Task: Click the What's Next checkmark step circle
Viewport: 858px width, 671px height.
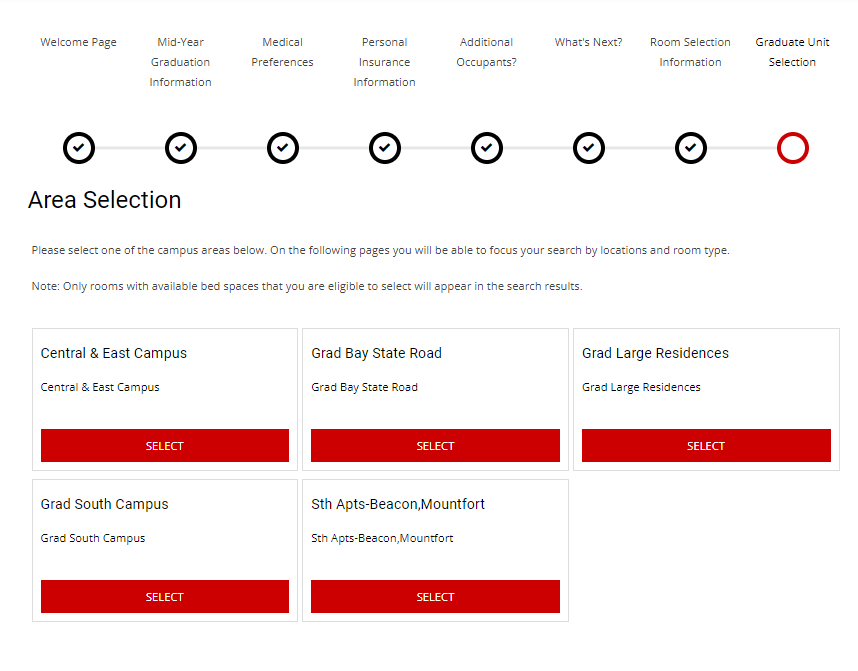Action: pyautogui.click(x=589, y=148)
